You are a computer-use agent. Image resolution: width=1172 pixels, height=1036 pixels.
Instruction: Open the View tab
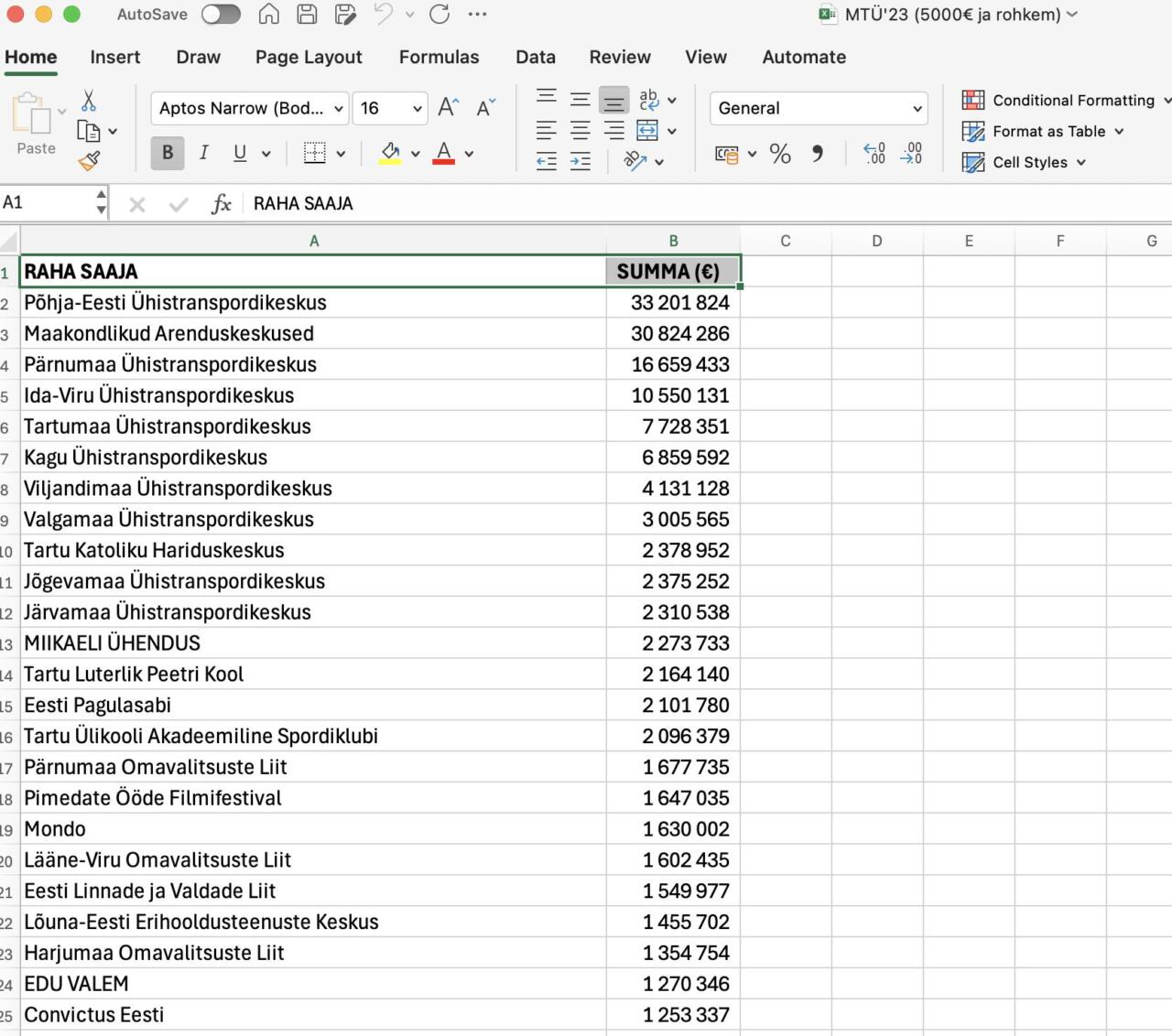click(706, 57)
